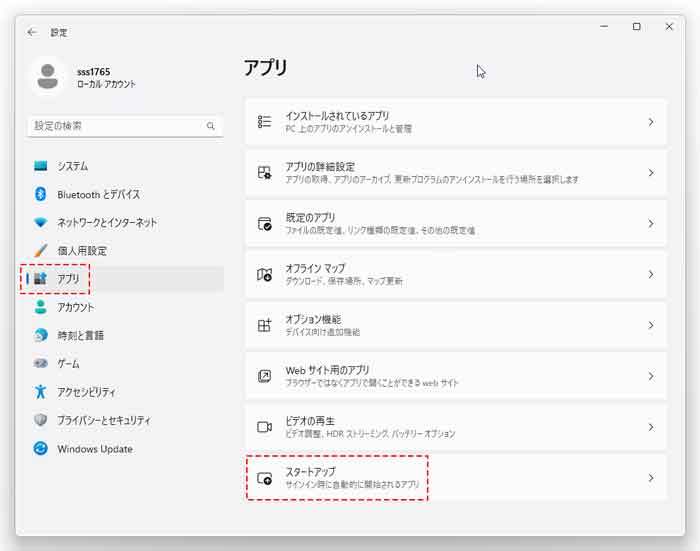Open ビデオの再生 settings entry

pyautogui.click(x=456, y=427)
